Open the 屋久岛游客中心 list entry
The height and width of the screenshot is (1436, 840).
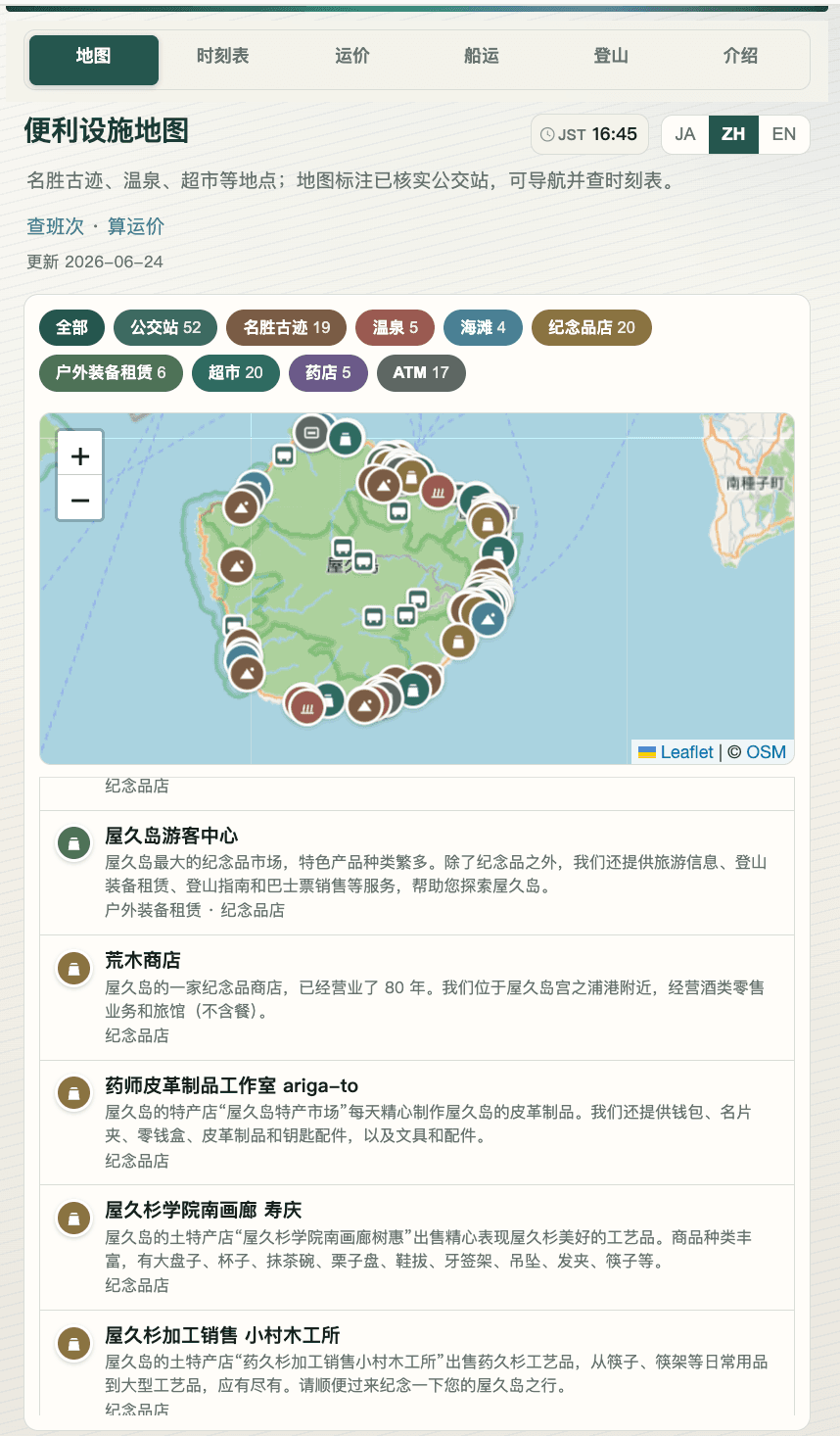click(417, 873)
